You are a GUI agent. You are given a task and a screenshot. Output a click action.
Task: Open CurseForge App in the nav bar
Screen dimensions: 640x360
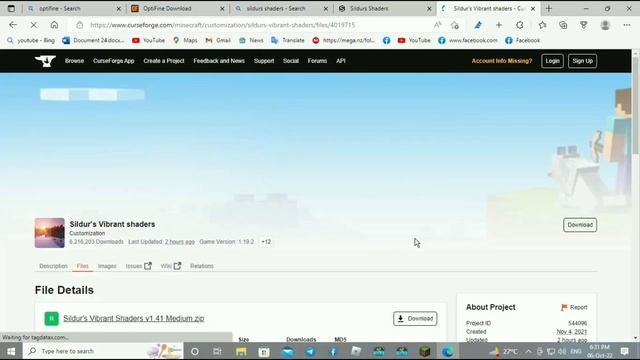click(x=113, y=61)
